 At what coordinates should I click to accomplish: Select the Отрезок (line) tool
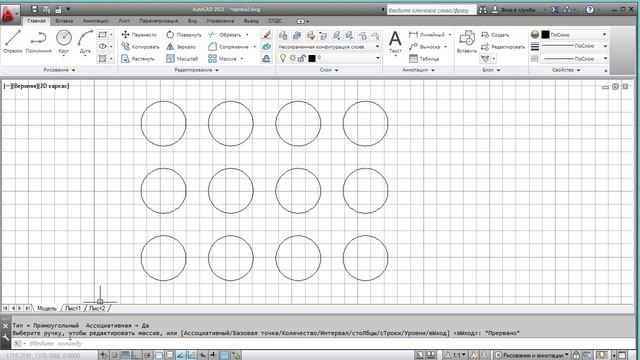point(13,41)
